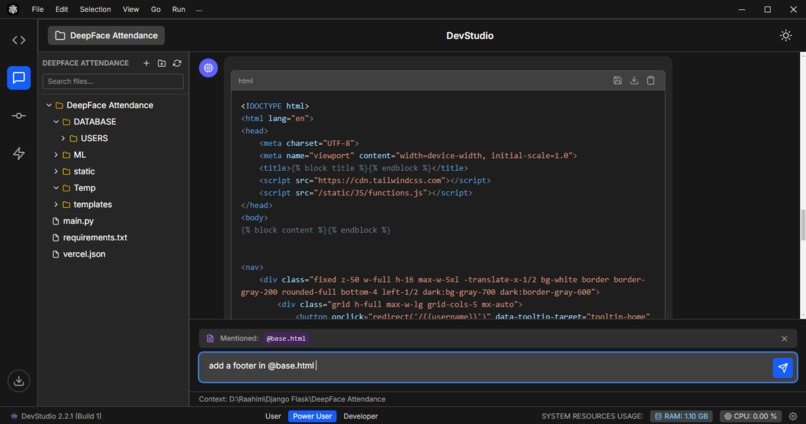The height and width of the screenshot is (424, 806).
Task: Click the RAM usage indicator
Action: click(x=681, y=416)
